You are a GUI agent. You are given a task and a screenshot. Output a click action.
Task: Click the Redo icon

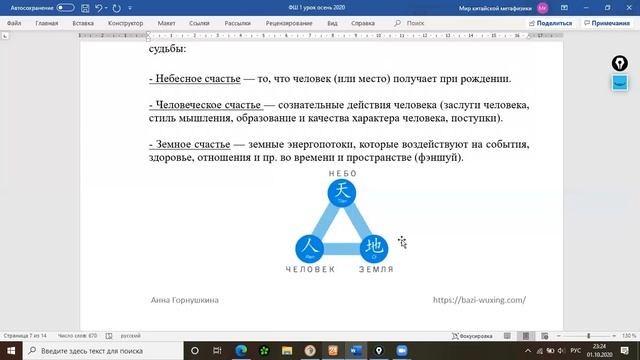click(117, 8)
